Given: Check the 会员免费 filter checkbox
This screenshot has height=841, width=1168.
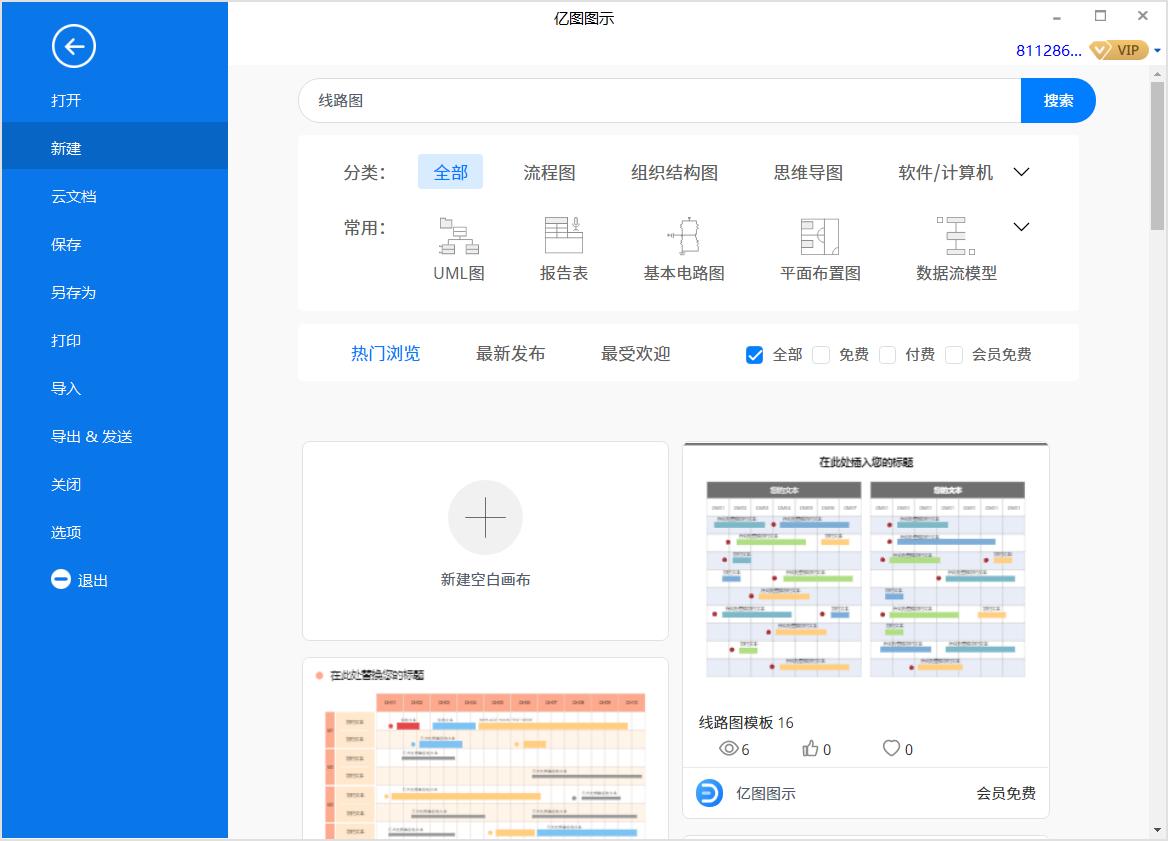Looking at the screenshot, I should point(954,354).
